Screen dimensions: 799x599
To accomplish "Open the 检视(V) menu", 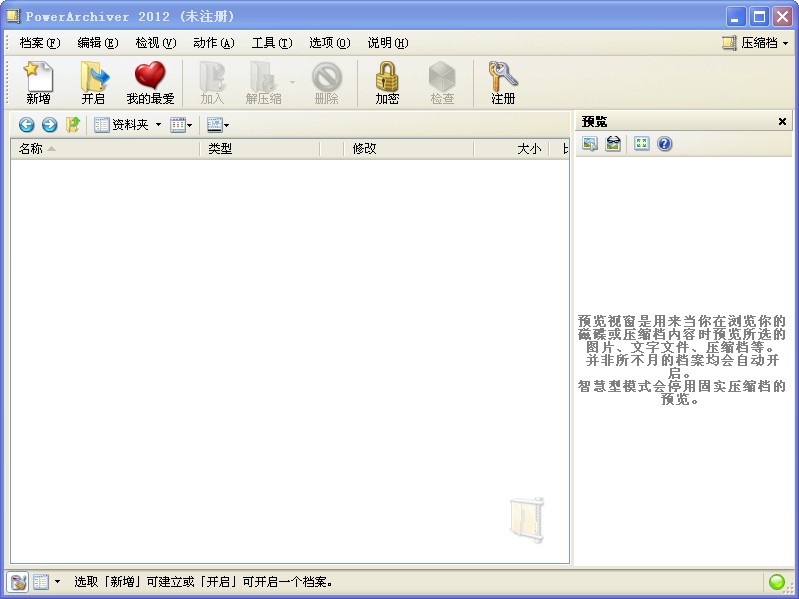I will [x=156, y=43].
